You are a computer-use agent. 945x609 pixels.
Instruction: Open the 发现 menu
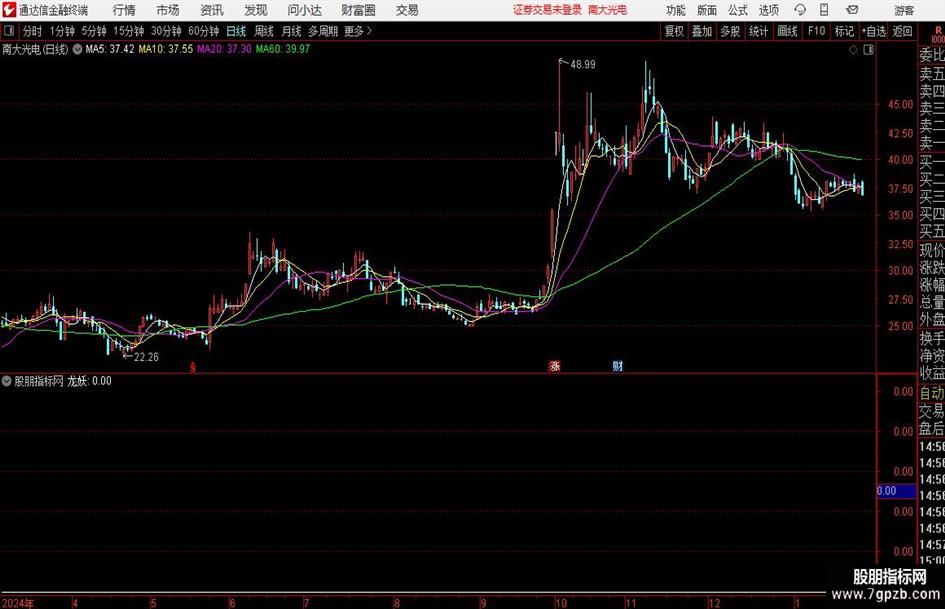point(256,10)
